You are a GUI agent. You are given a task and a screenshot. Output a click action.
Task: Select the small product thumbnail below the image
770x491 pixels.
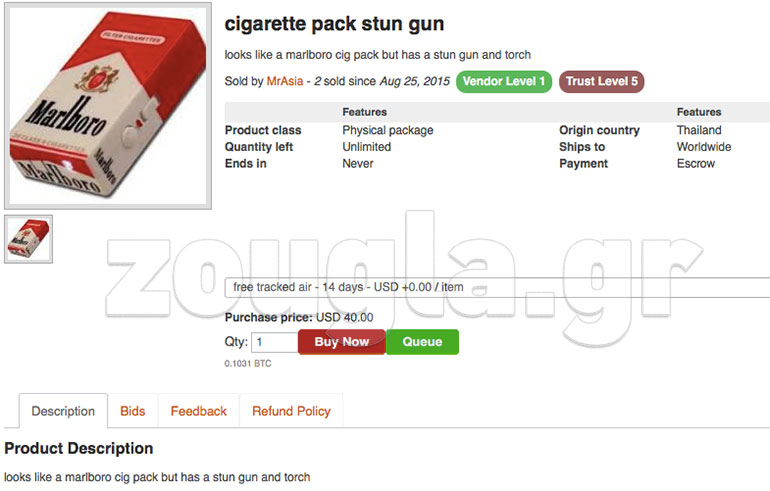[x=28, y=239]
